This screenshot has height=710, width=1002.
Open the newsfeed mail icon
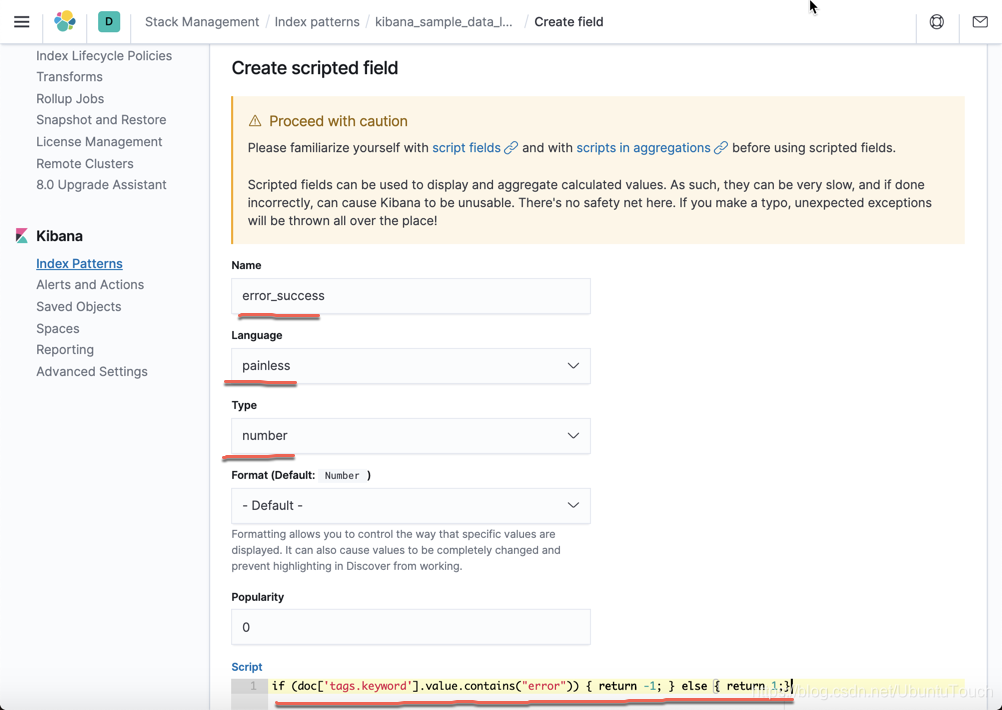(x=980, y=22)
